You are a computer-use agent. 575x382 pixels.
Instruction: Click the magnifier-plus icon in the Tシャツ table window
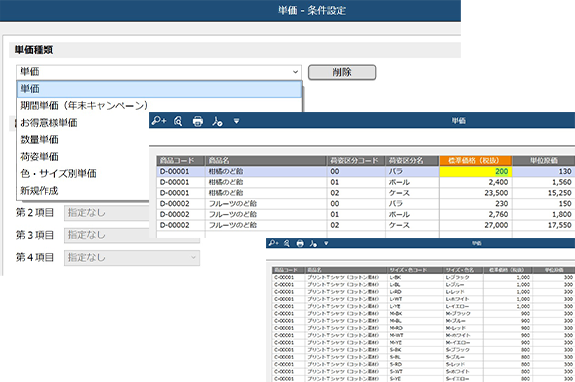click(x=274, y=243)
